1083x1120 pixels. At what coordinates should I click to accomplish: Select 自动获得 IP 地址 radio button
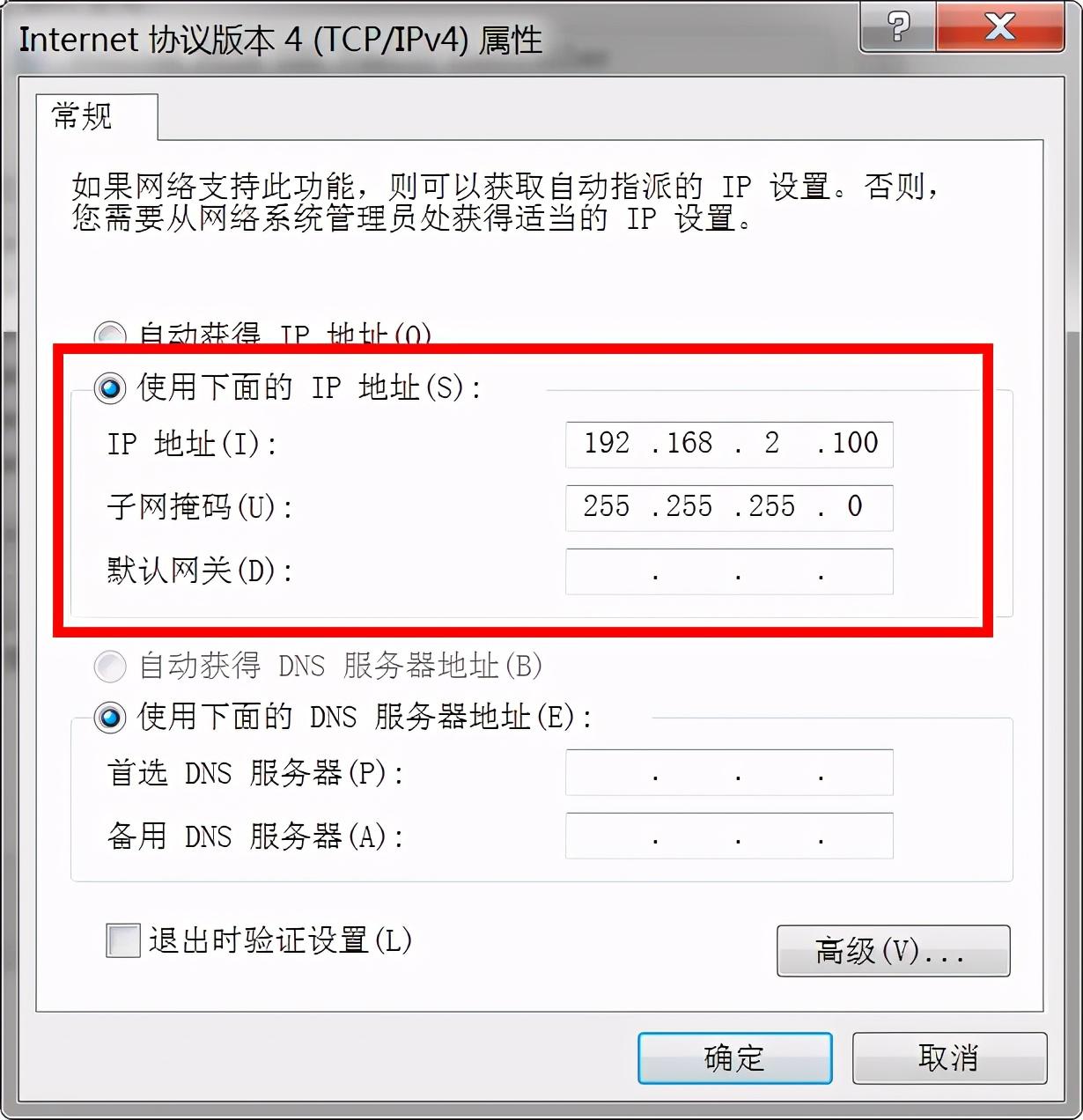pos(109,335)
